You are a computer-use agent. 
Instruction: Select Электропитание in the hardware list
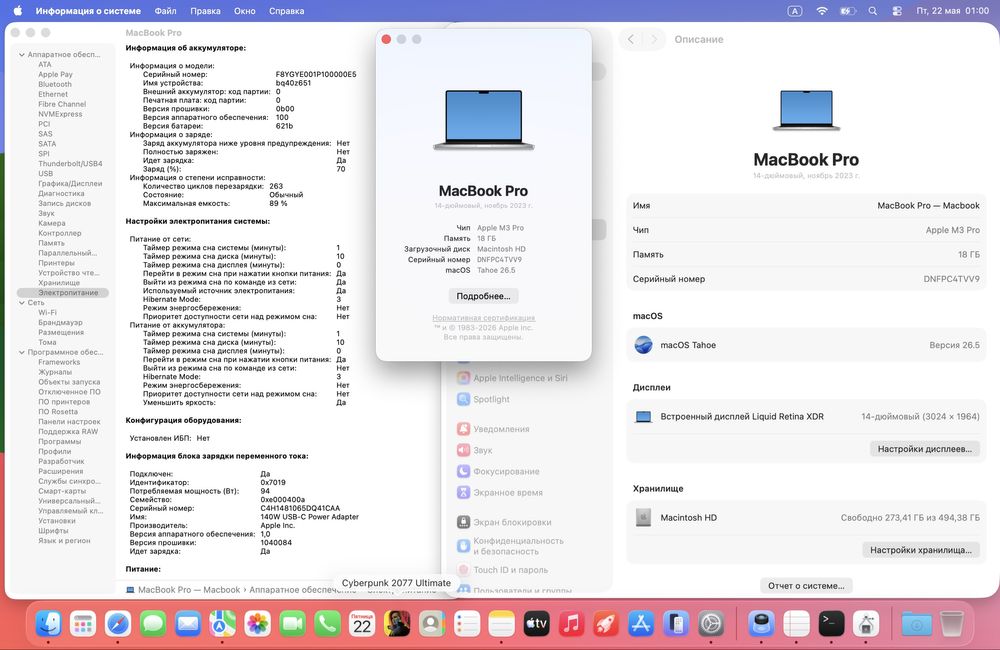click(63, 293)
